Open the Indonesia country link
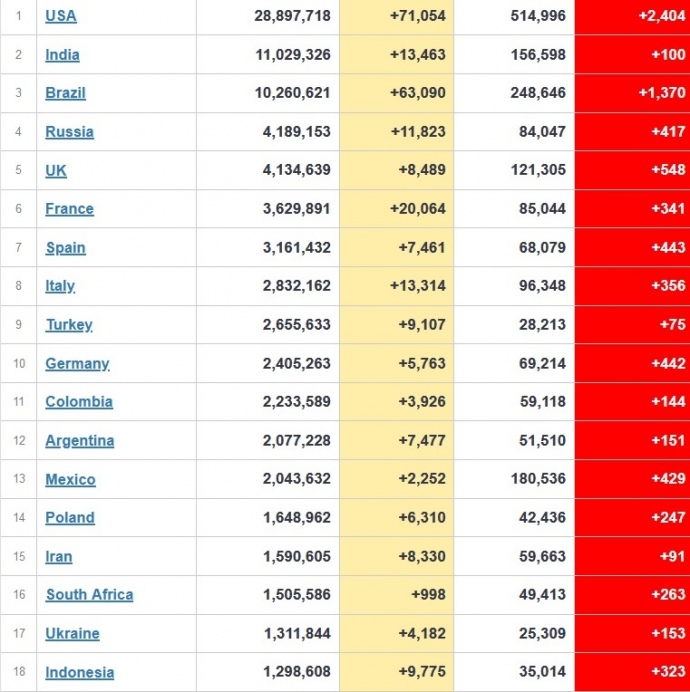The image size is (690, 692). (80, 672)
